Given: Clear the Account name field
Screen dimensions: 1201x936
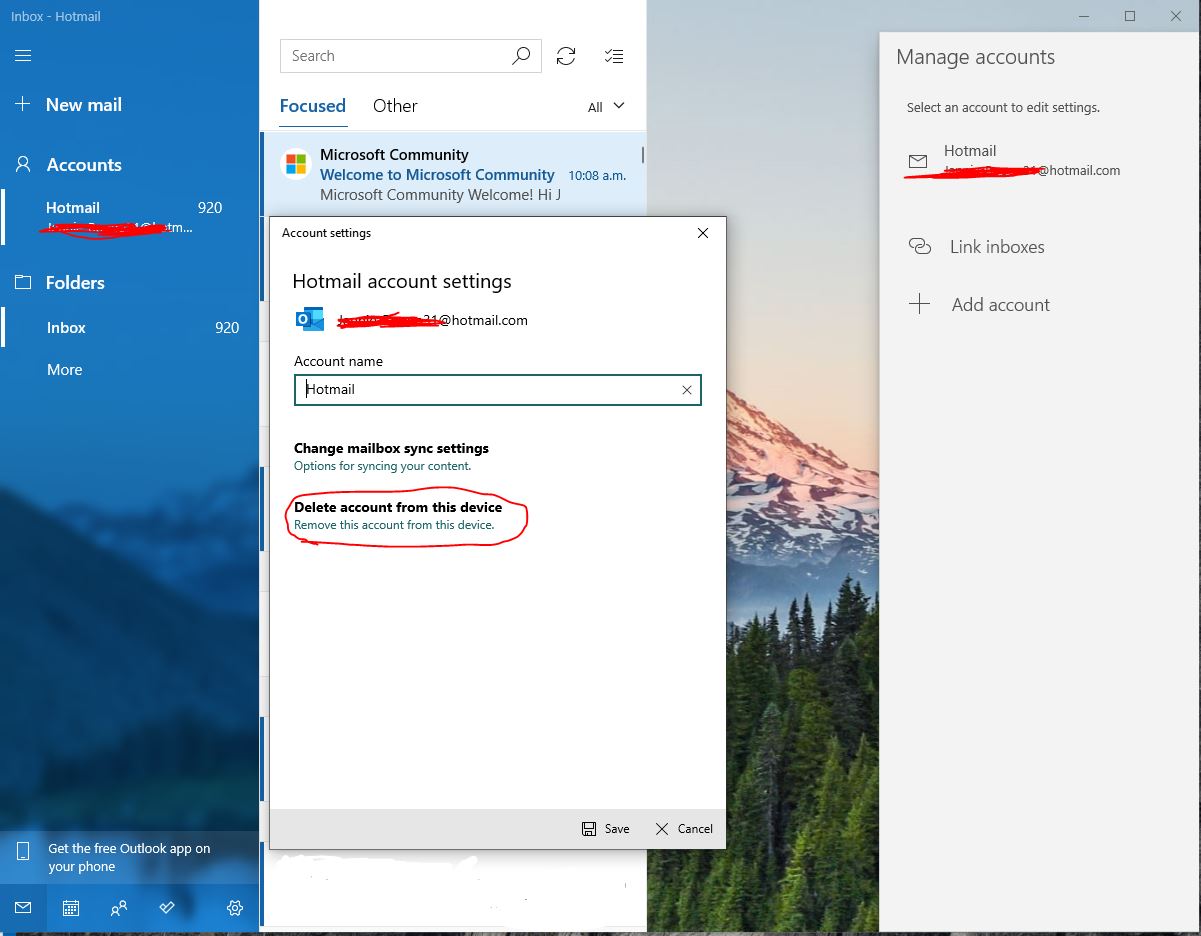Looking at the screenshot, I should tap(687, 390).
